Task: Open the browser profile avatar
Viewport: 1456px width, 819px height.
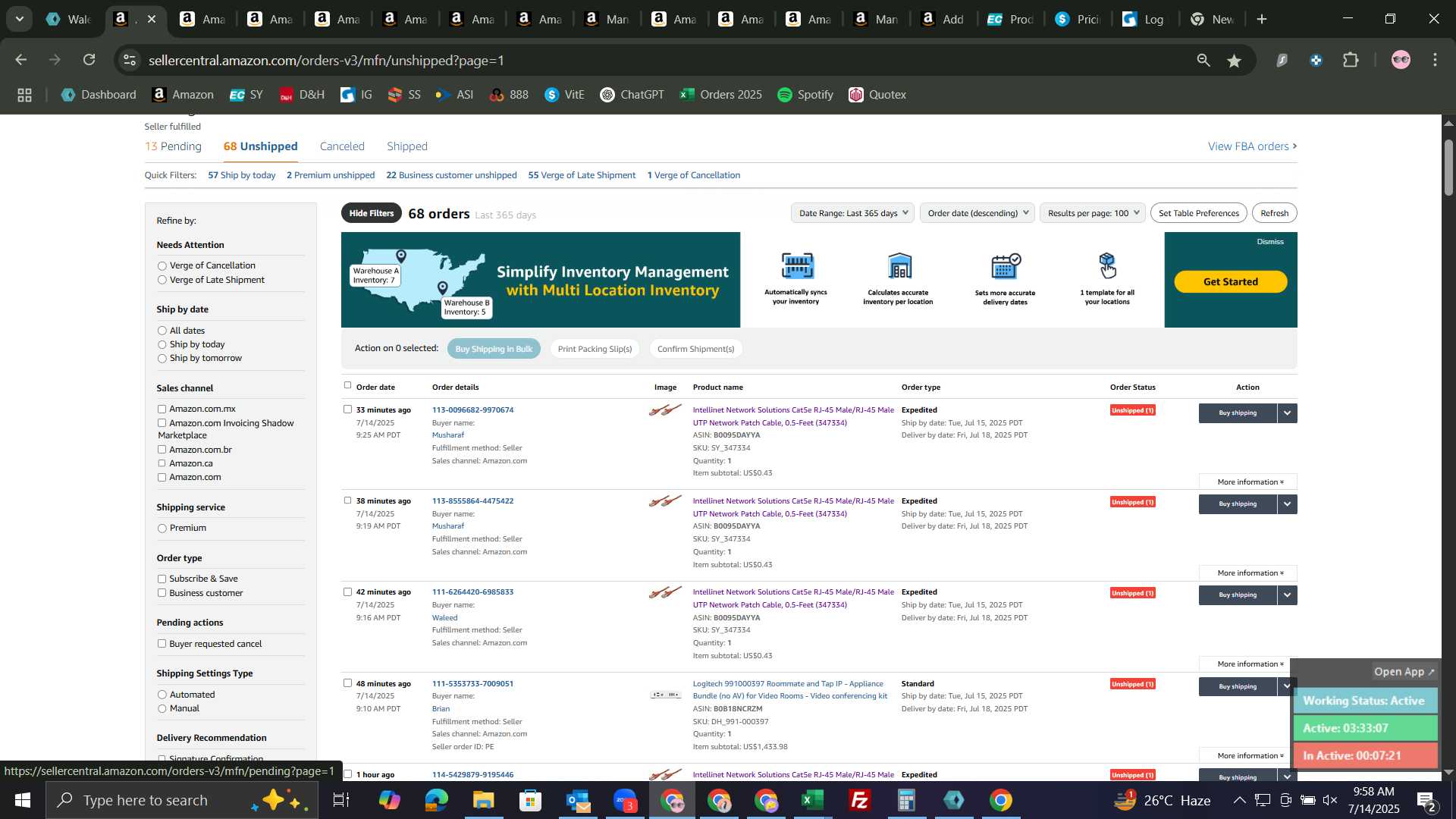Action: tap(1401, 60)
